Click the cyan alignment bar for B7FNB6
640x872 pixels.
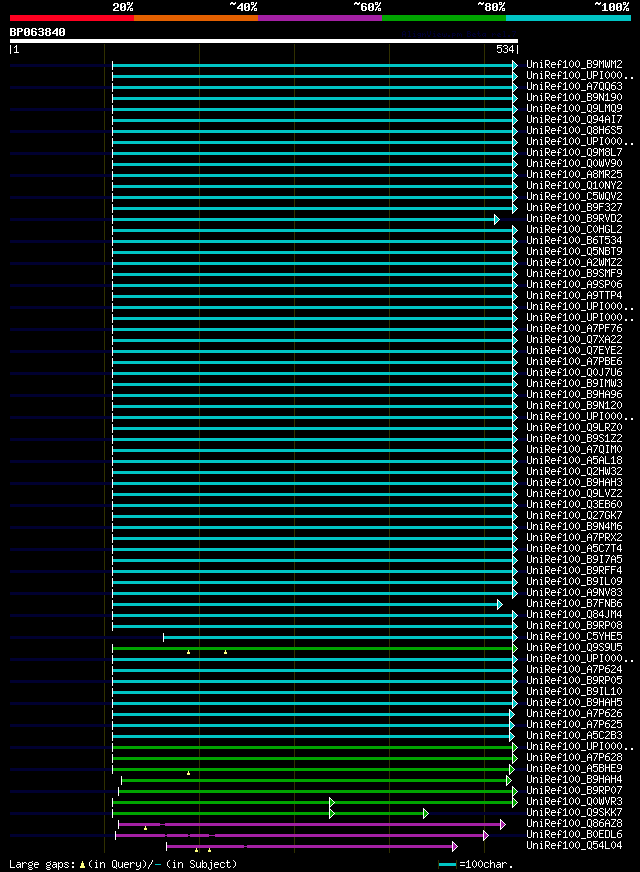coord(307,605)
